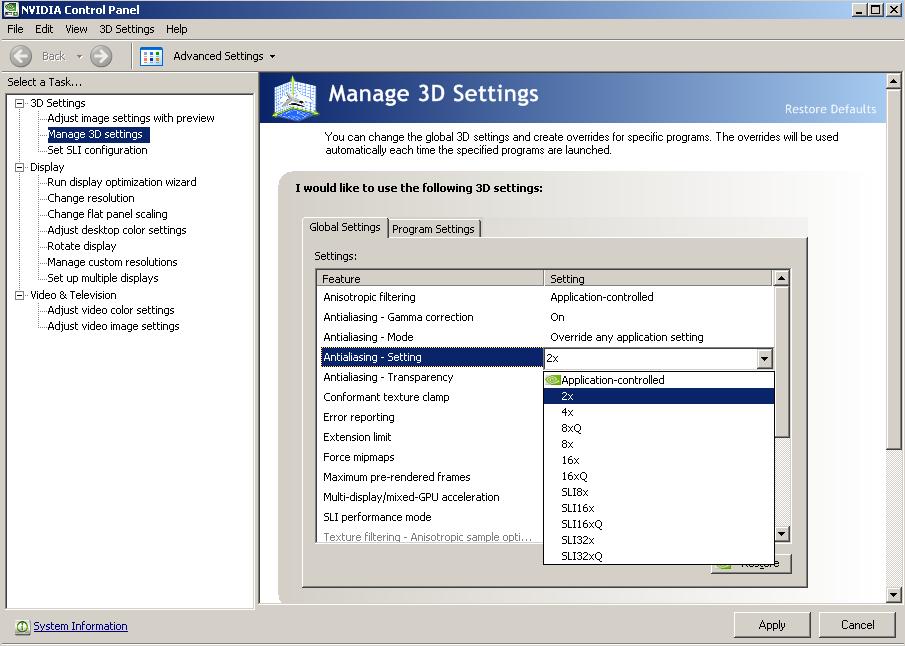Choose SLI16x antialiasing option
The image size is (905, 646).
659,508
